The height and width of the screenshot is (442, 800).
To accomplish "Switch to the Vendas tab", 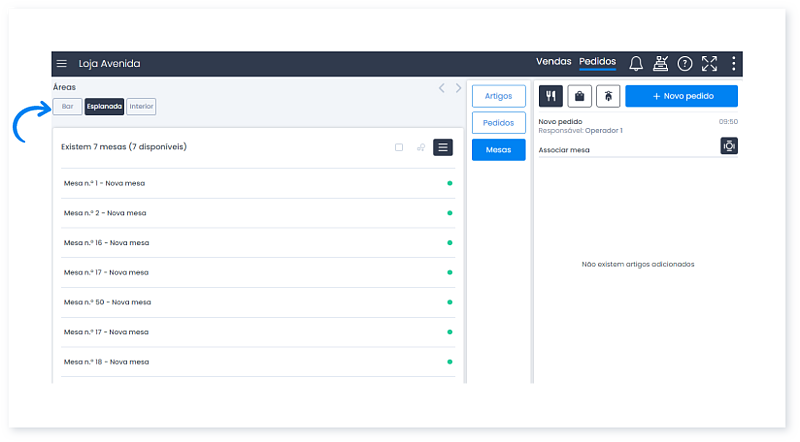I will [x=553, y=62].
